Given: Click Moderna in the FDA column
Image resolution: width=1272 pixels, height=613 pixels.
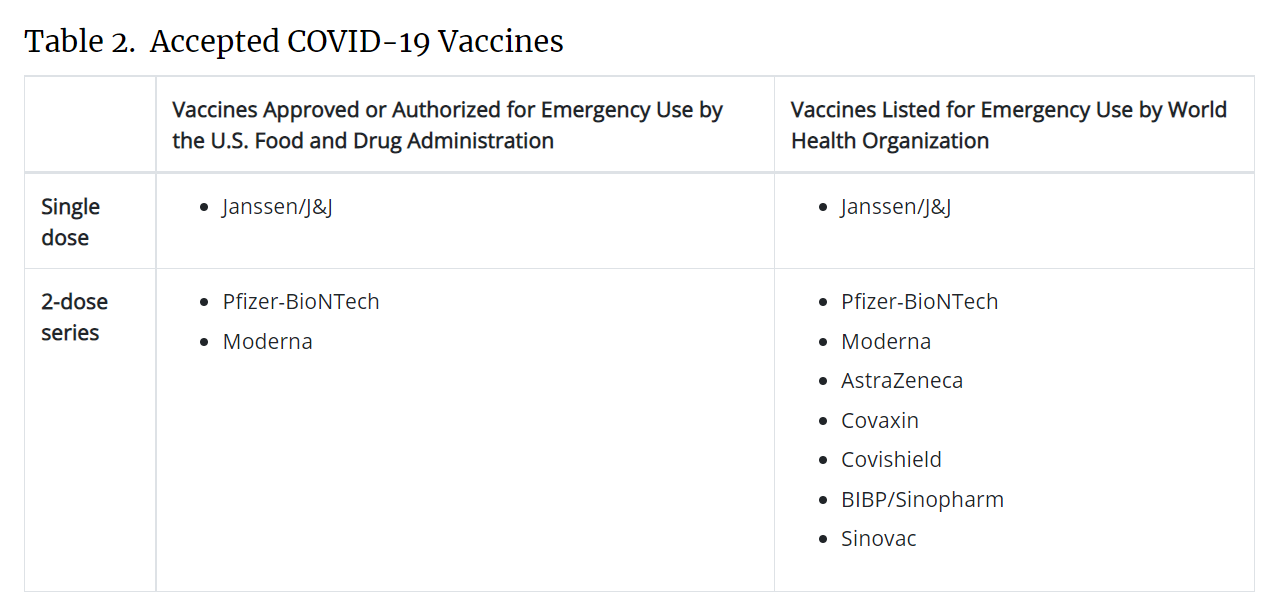Looking at the screenshot, I should 268,341.
